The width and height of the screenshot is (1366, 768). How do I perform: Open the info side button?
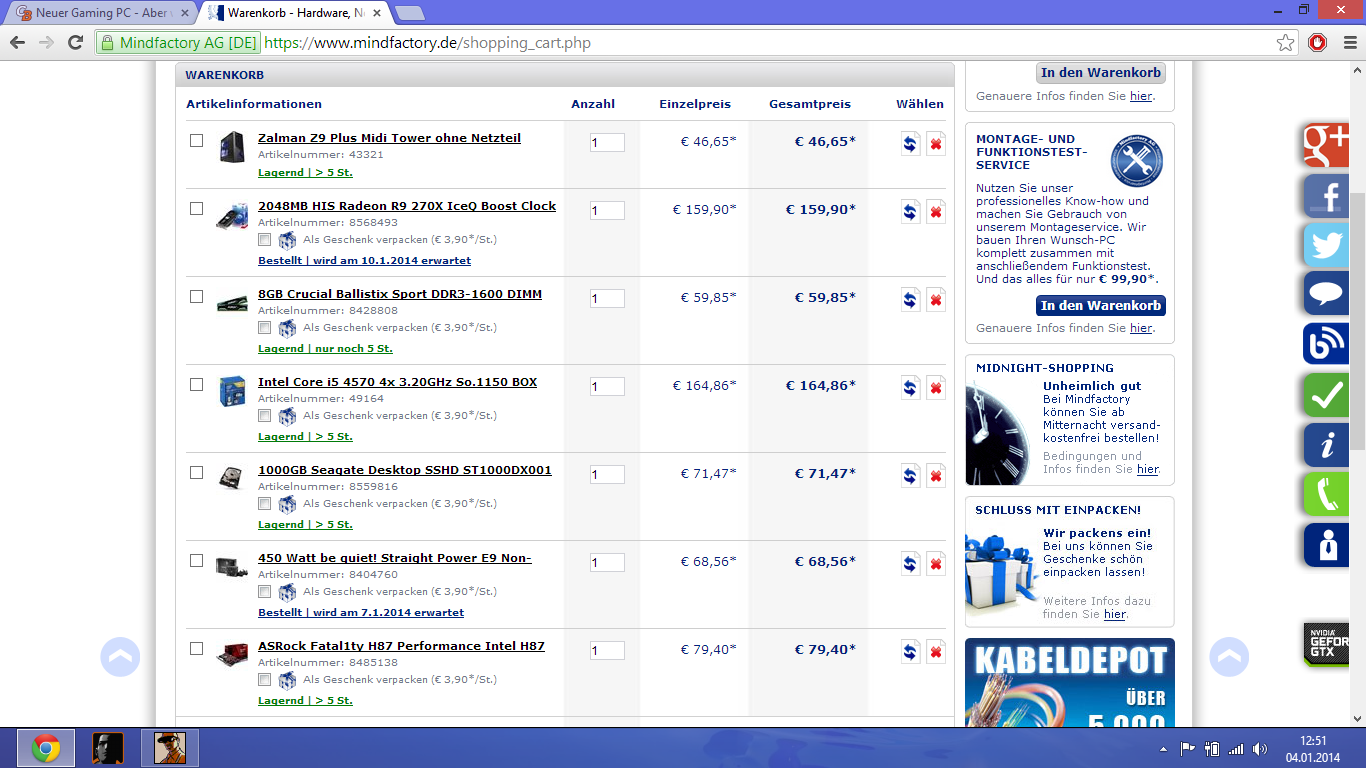click(x=1326, y=445)
